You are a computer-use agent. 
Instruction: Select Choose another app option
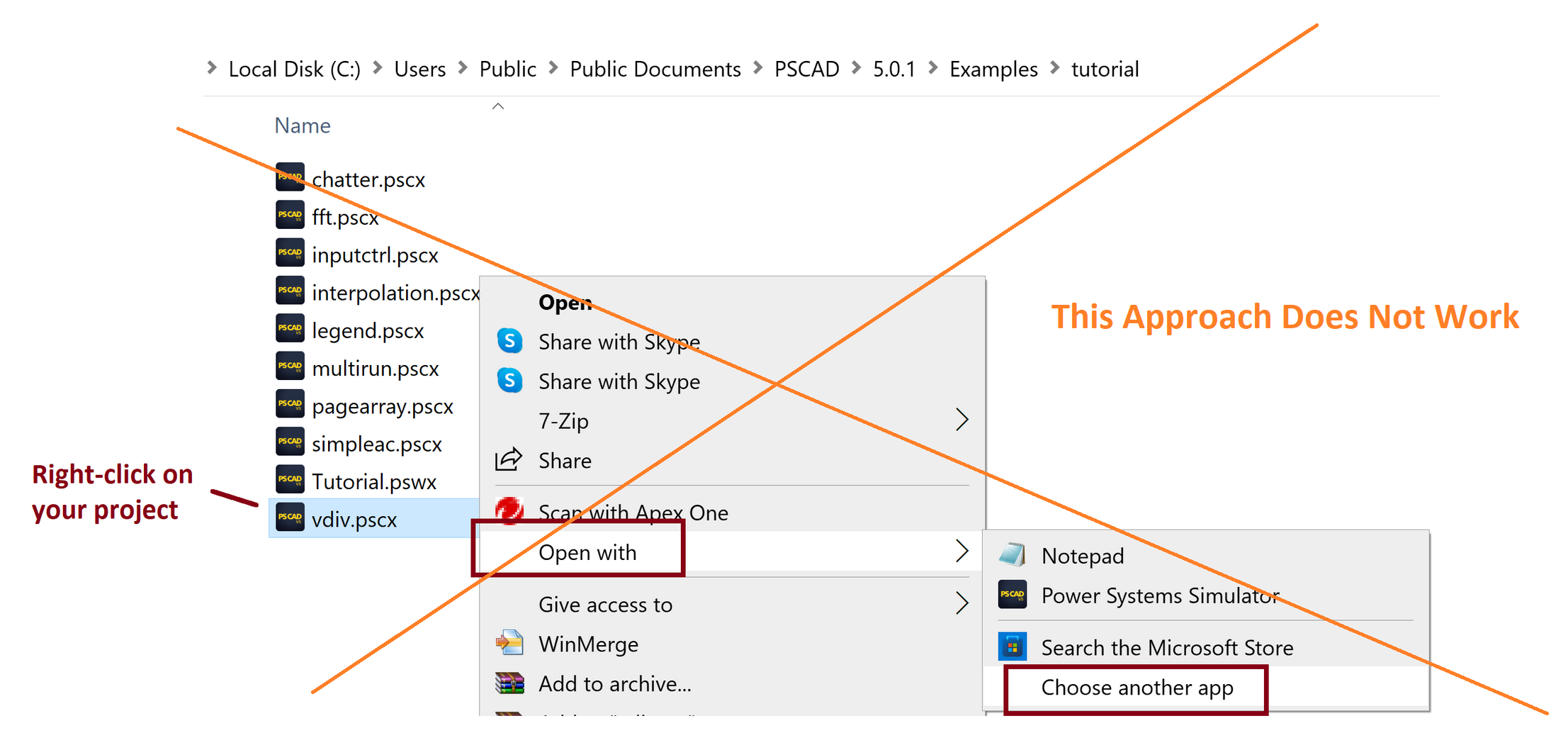[1136, 688]
